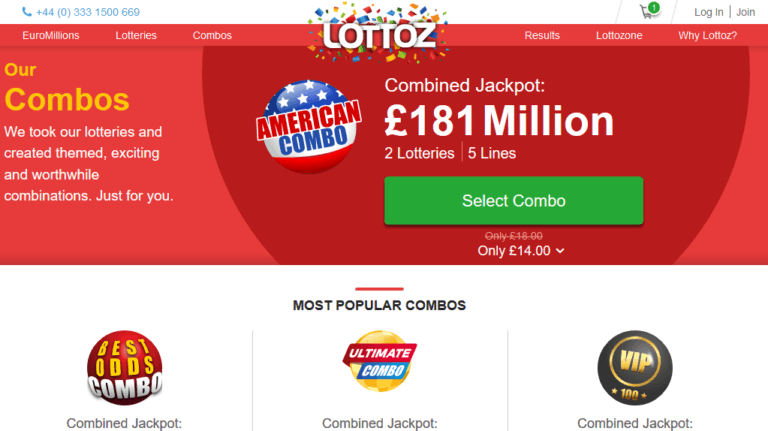Click the Log In link
768x431 pixels.
709,12
